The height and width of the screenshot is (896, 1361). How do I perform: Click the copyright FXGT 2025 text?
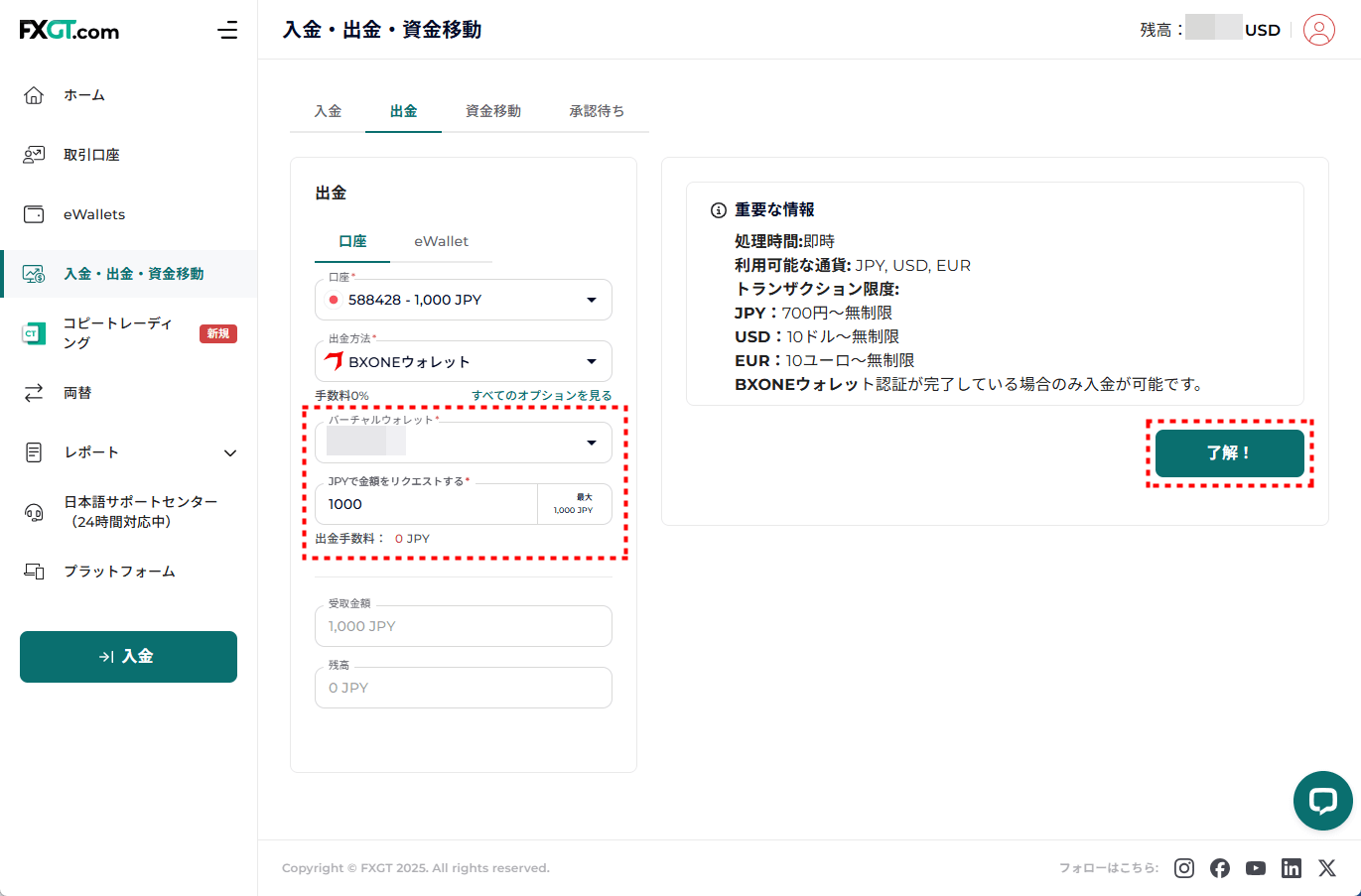(x=415, y=868)
